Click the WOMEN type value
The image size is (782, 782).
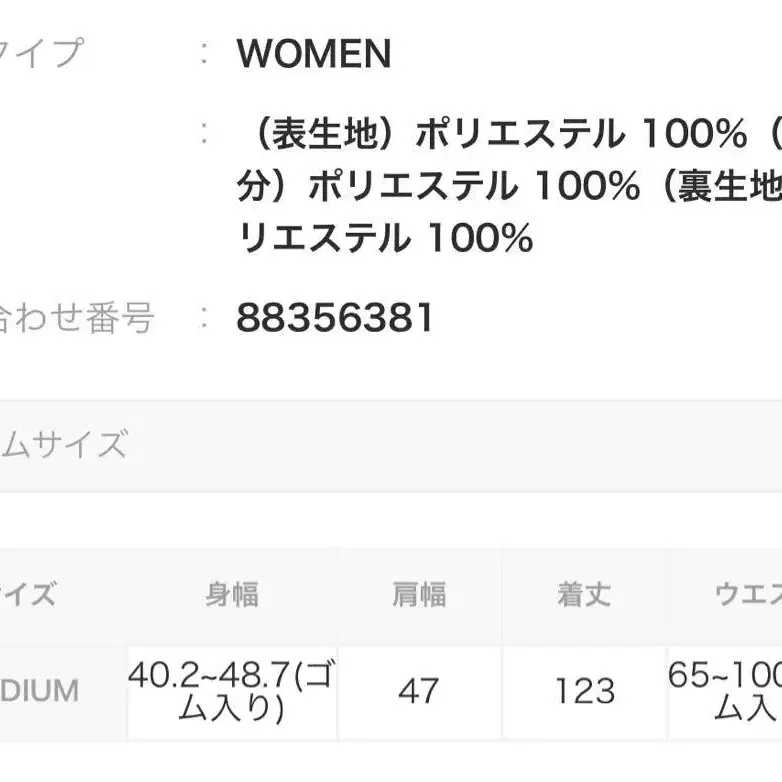pos(313,54)
